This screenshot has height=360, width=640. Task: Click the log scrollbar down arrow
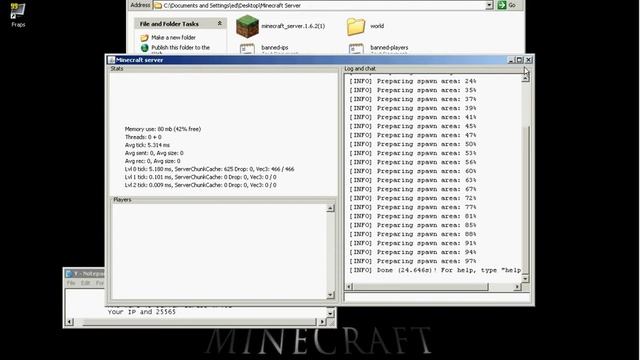(x=526, y=278)
